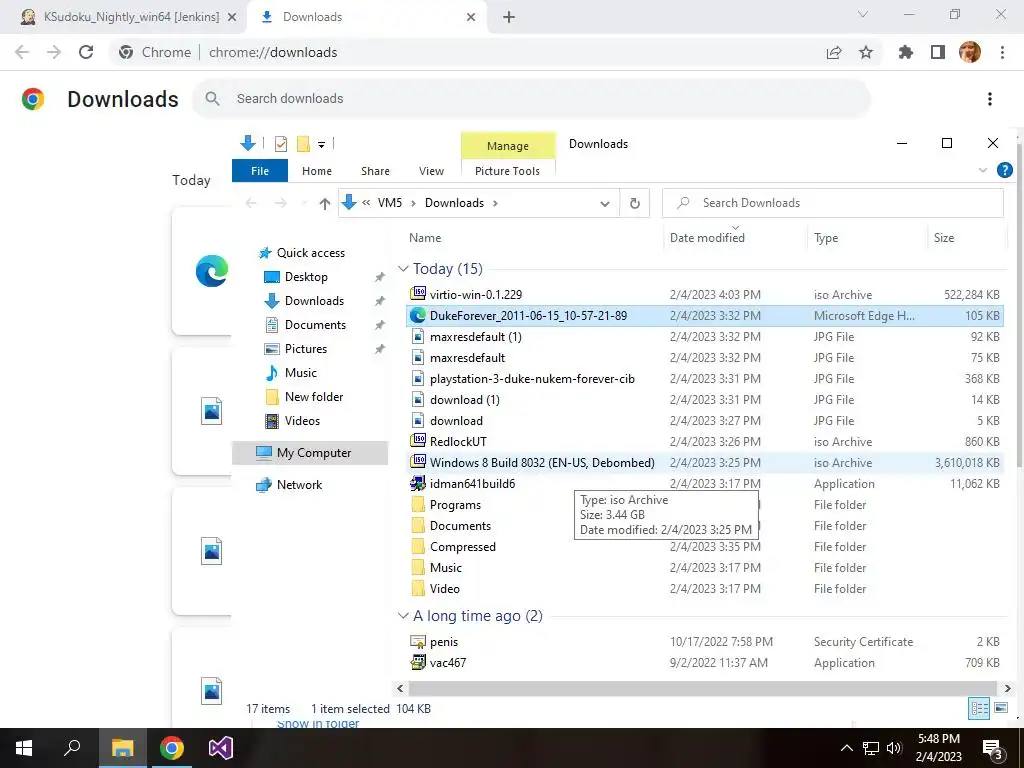
Task: Select Documents in Quick access
Action: click(x=315, y=325)
